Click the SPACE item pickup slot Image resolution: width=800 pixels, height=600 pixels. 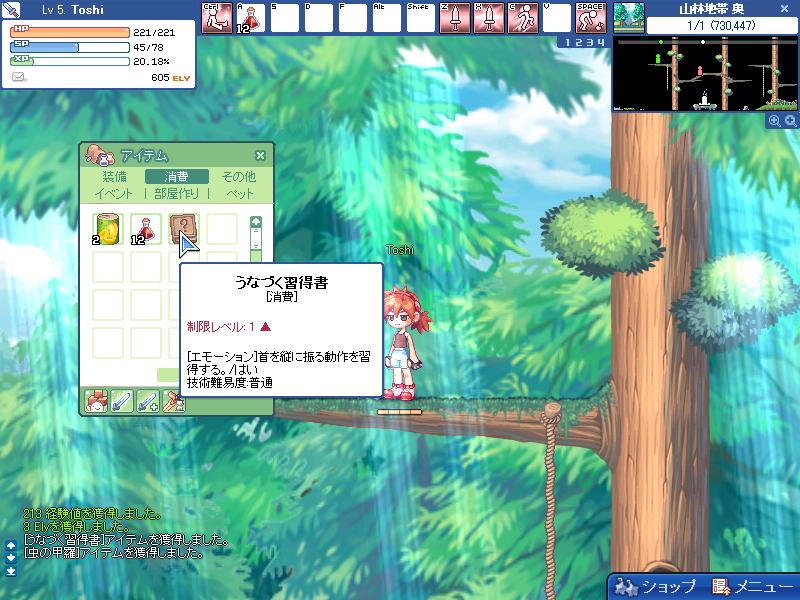pos(591,18)
